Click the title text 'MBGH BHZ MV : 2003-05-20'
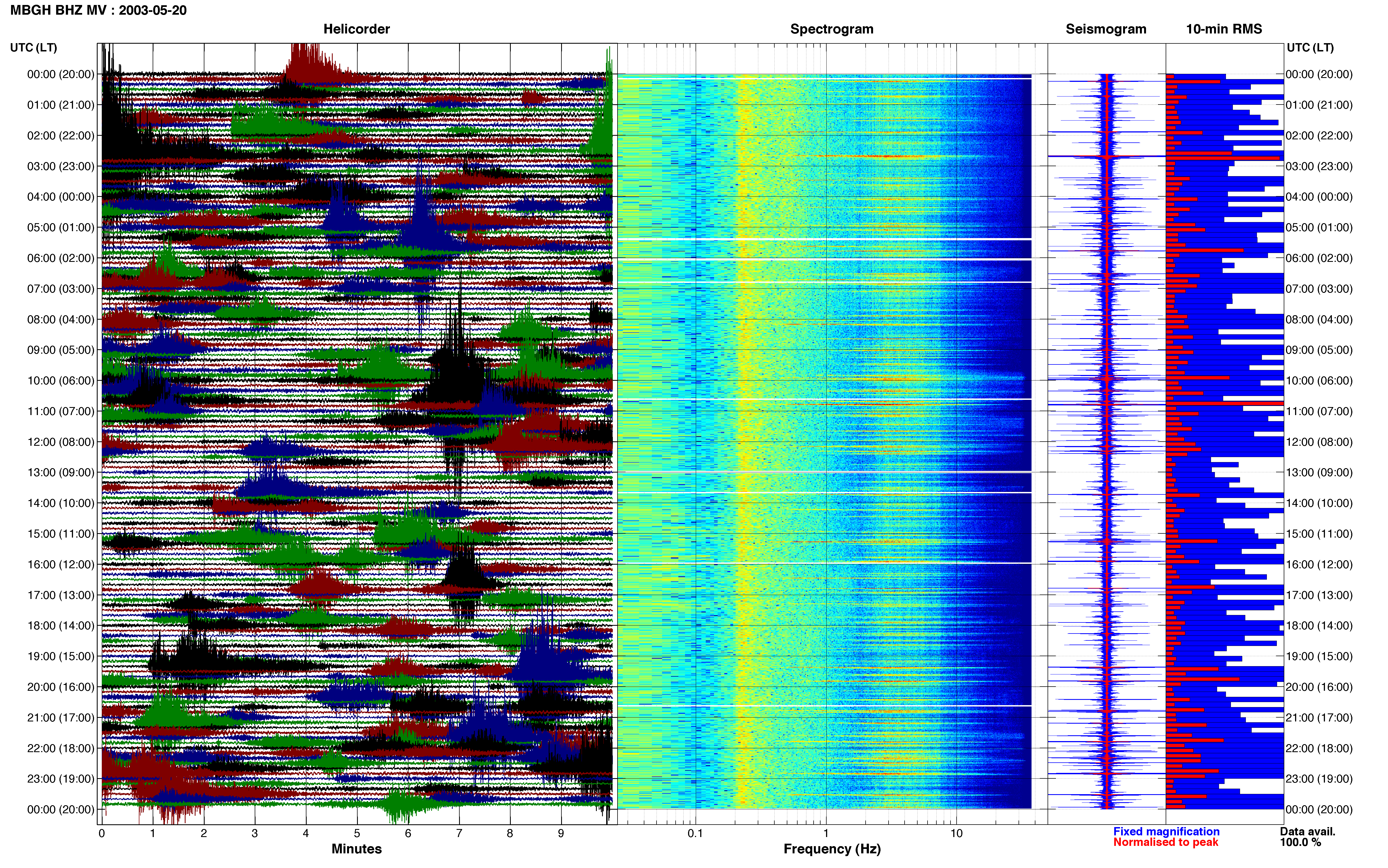The image size is (1388, 868). tap(98, 10)
